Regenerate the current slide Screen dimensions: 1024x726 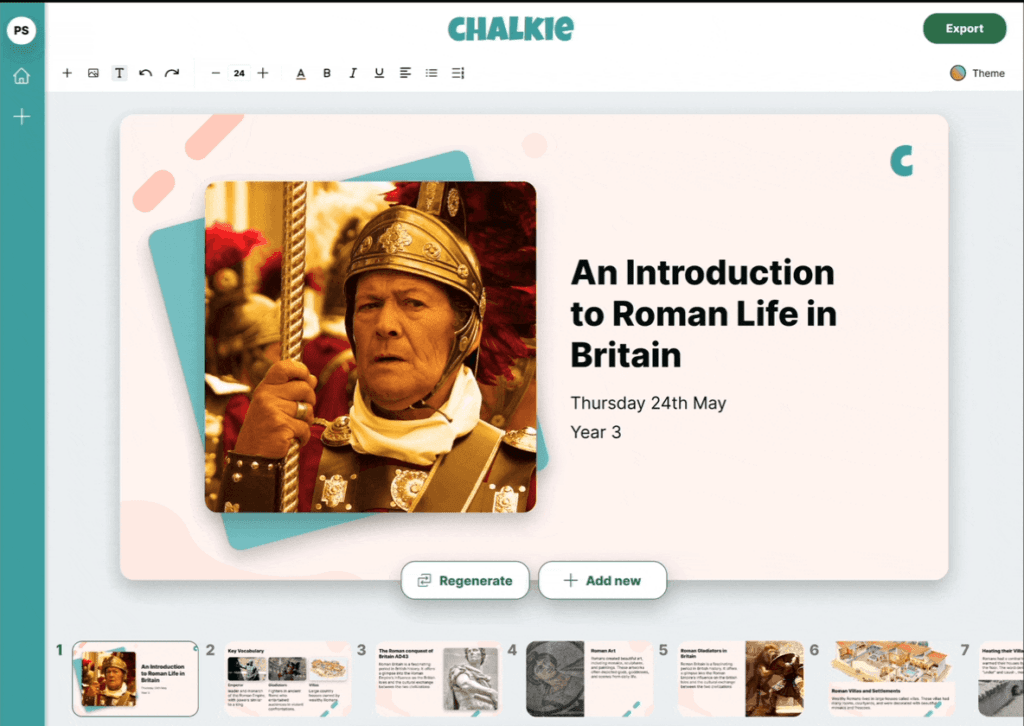(x=465, y=580)
